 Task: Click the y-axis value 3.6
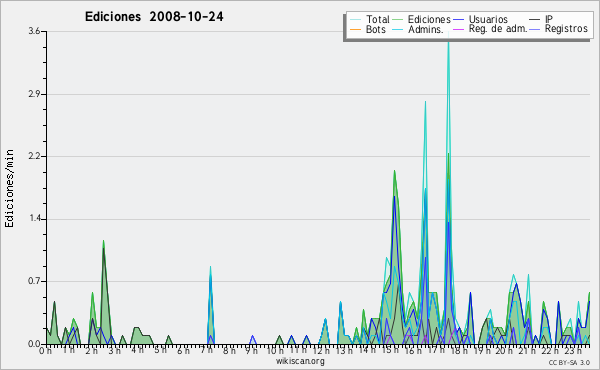tap(34, 31)
